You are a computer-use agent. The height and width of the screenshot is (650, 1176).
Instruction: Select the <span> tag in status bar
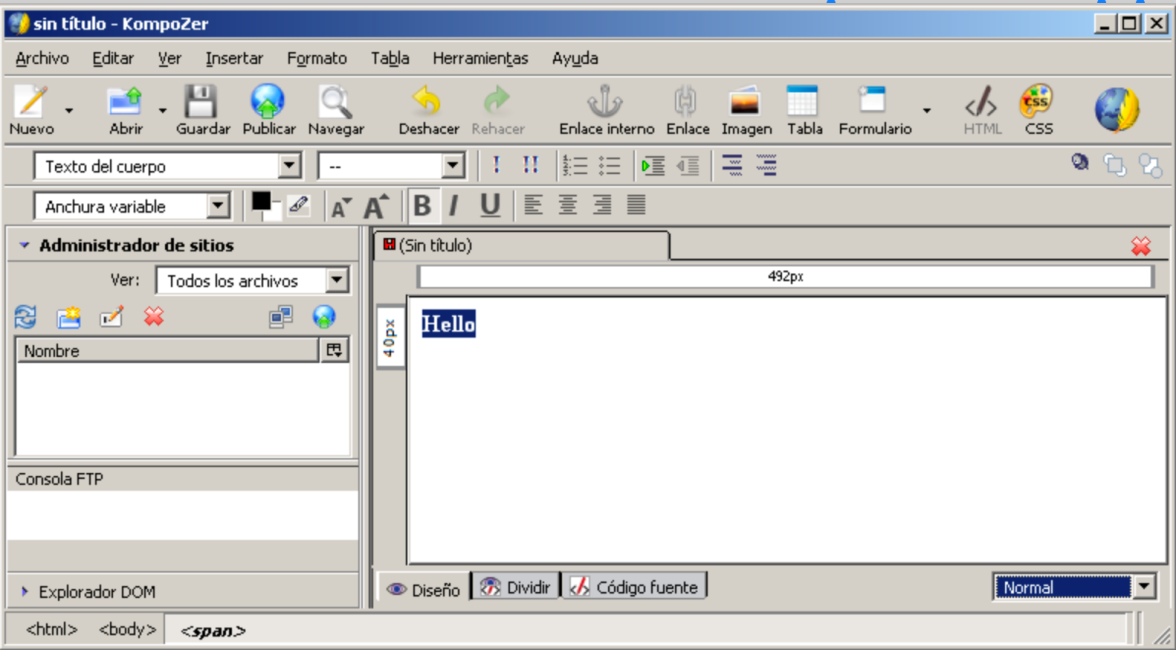(x=213, y=631)
